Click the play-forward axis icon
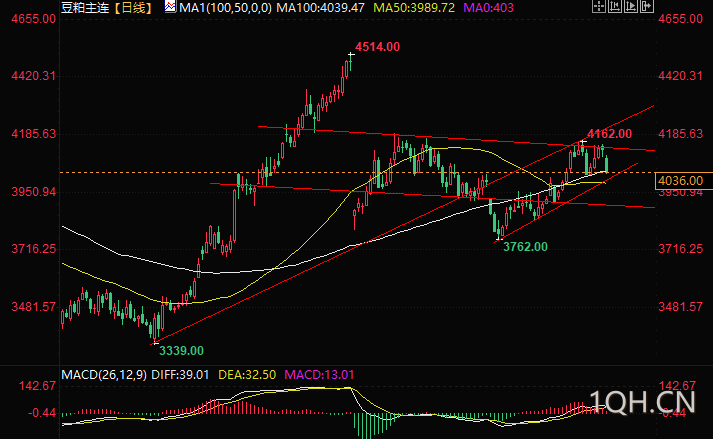713x439 pixels. pos(630,6)
